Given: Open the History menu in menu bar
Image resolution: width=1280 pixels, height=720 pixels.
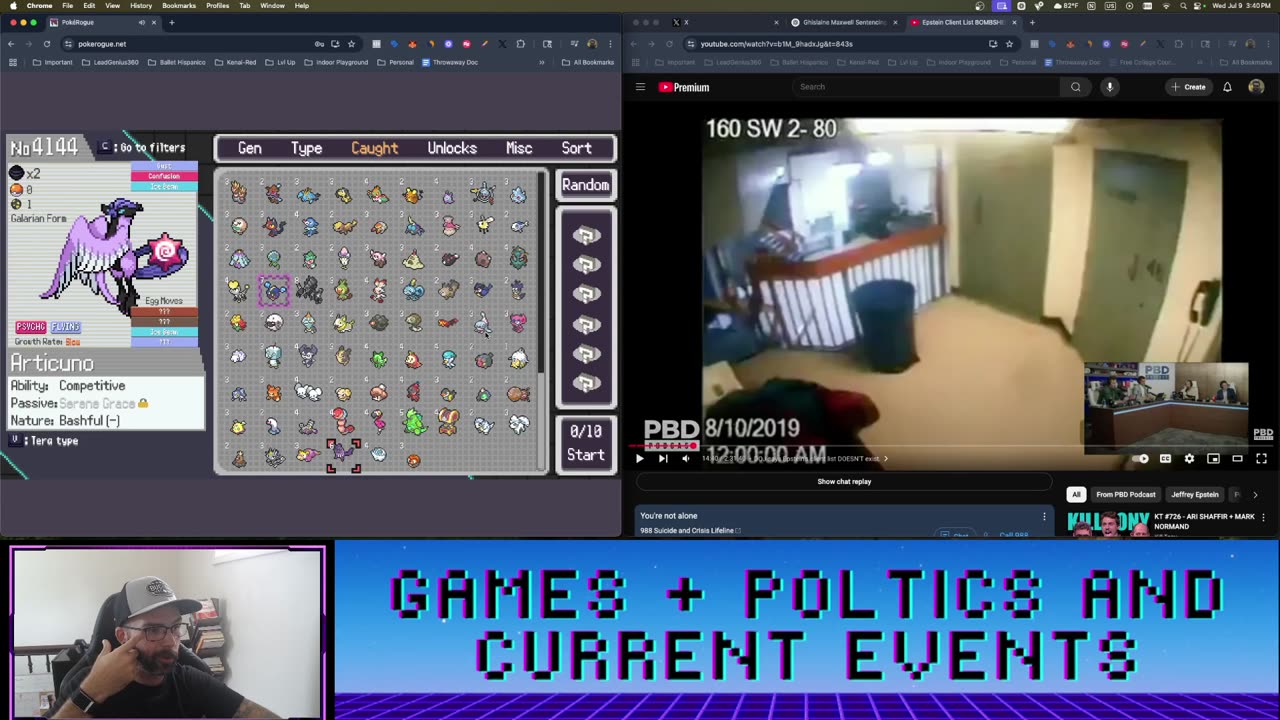Looking at the screenshot, I should click(x=141, y=6).
